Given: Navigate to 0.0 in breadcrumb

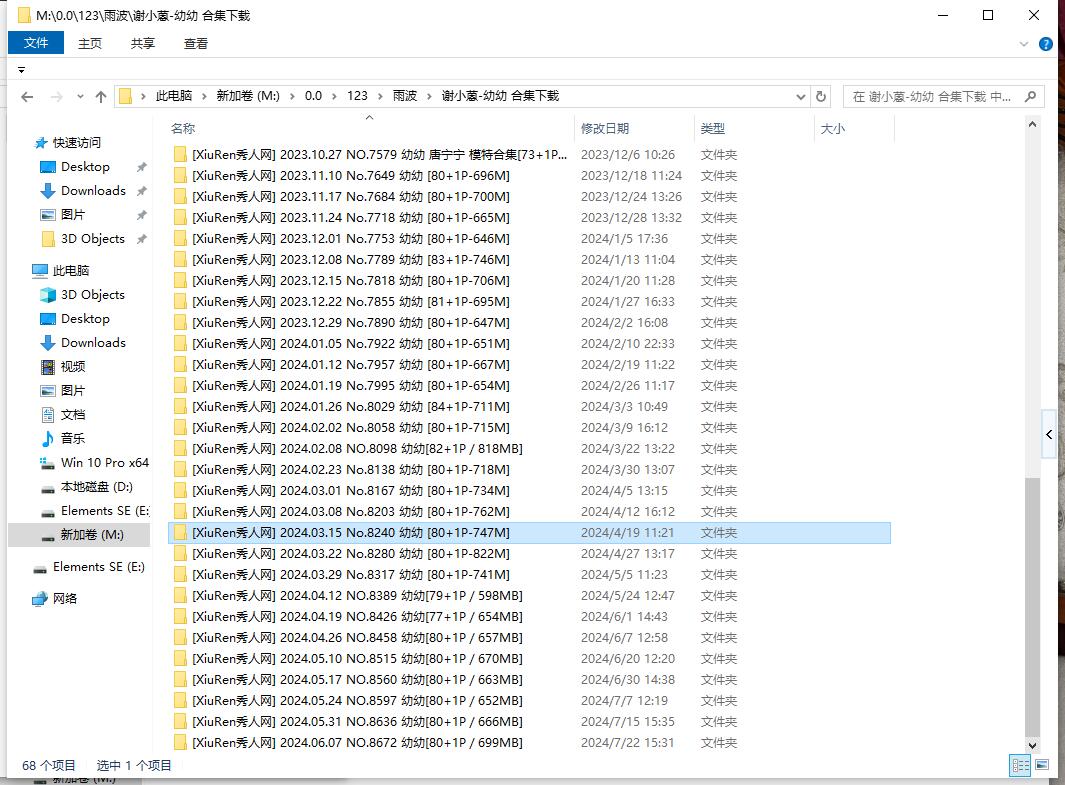Looking at the screenshot, I should pyautogui.click(x=313, y=96).
